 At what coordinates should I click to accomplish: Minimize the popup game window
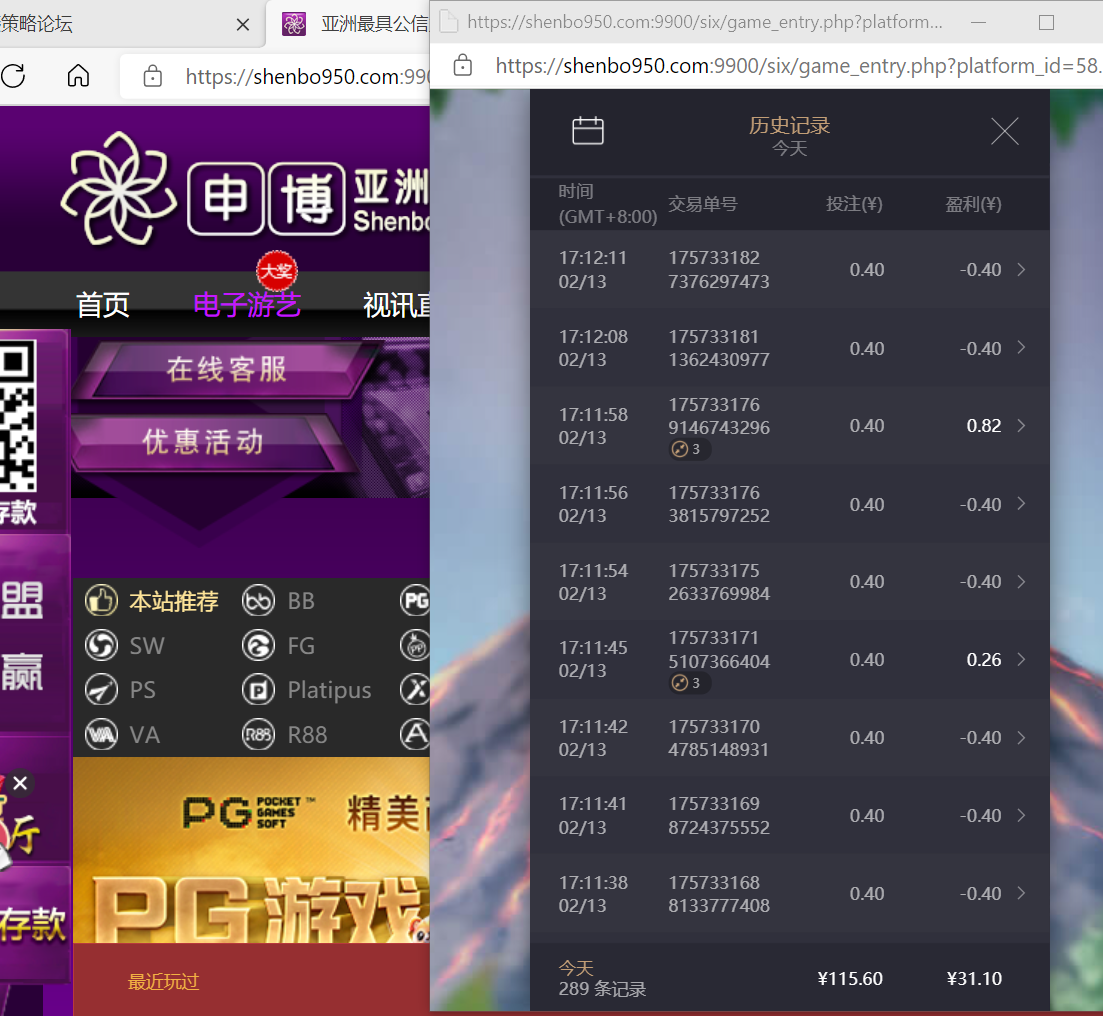tap(978, 23)
